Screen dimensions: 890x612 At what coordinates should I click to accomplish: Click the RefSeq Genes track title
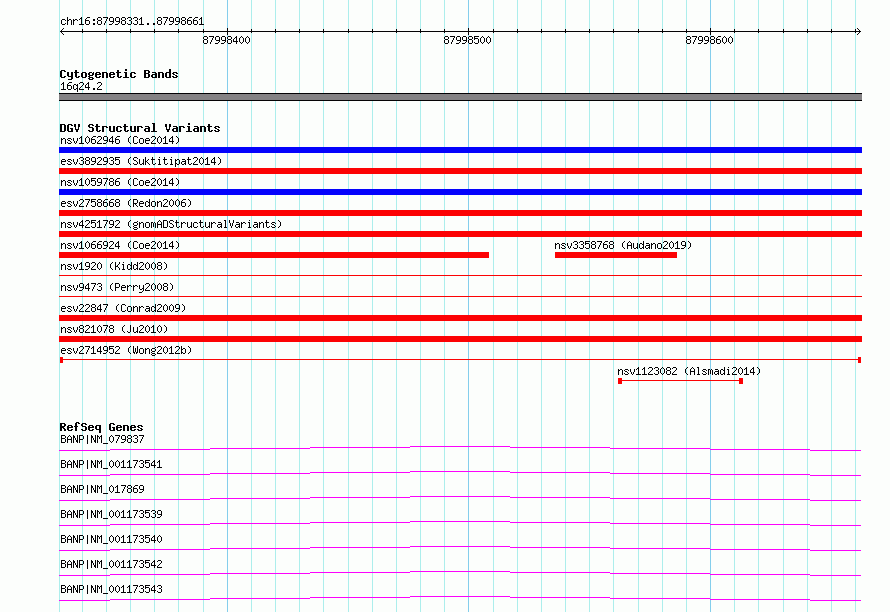click(x=101, y=427)
